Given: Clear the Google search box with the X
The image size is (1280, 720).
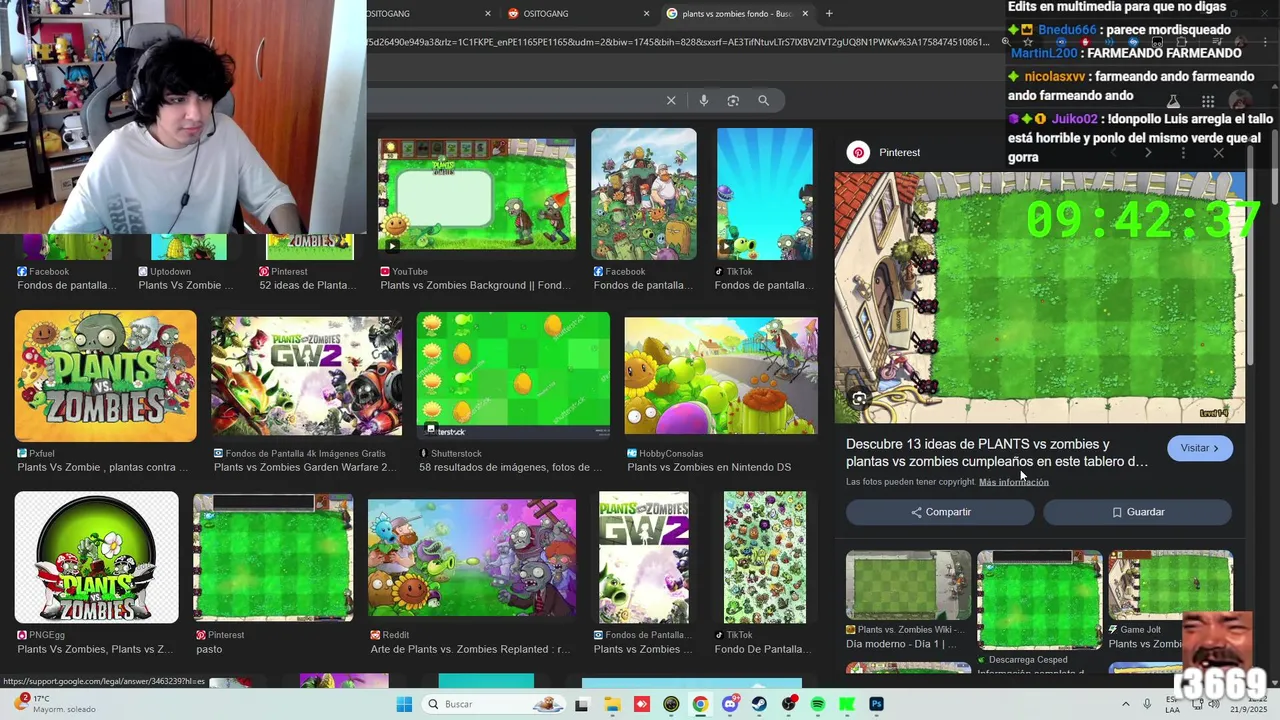Looking at the screenshot, I should pos(671,100).
